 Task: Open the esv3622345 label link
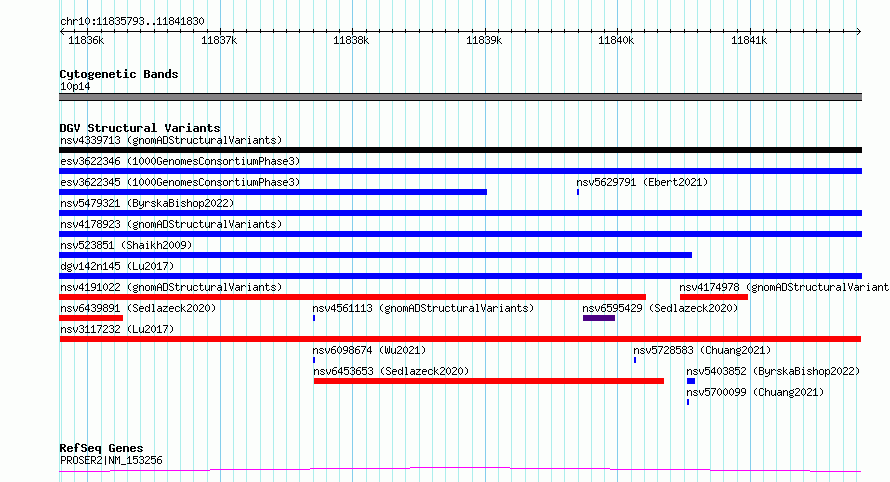[180, 182]
